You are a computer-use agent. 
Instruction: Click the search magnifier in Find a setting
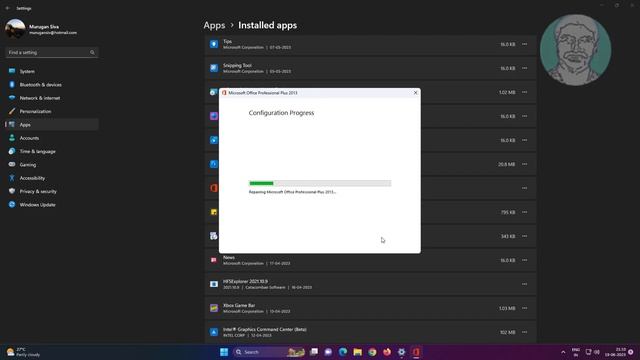point(92,53)
